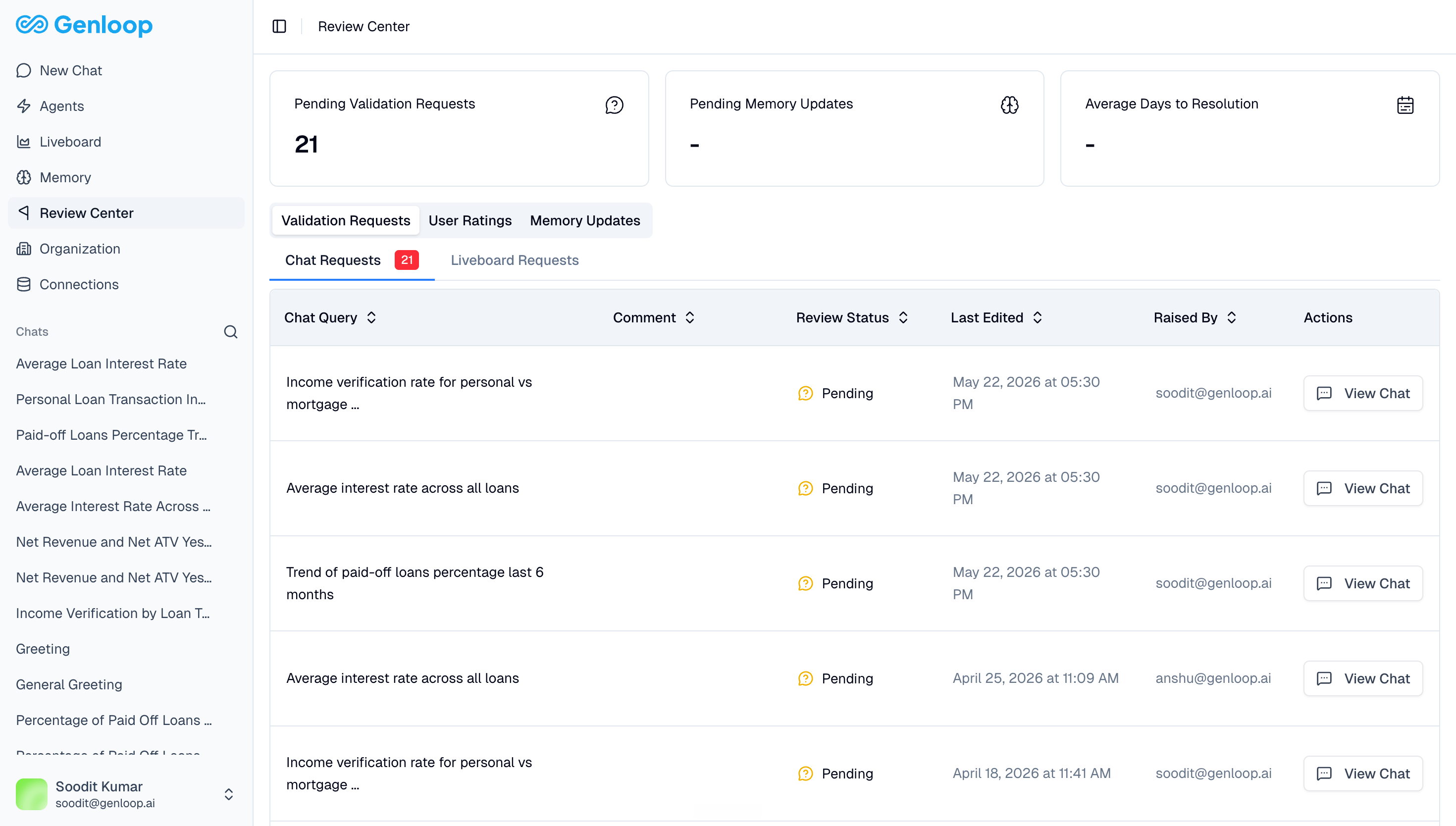Click the calendar icon on Average Days card

[1405, 105]
